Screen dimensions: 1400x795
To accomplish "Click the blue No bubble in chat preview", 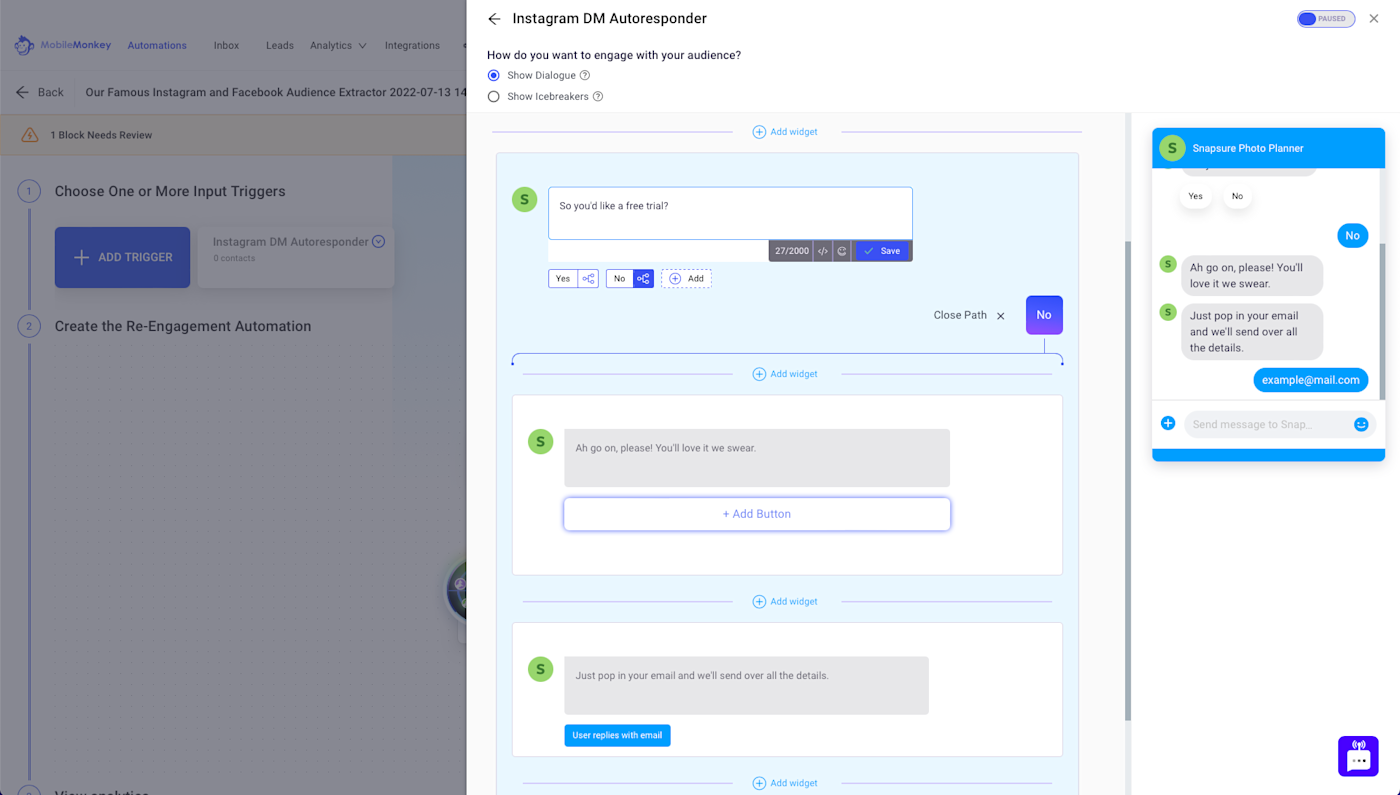I will point(1352,236).
